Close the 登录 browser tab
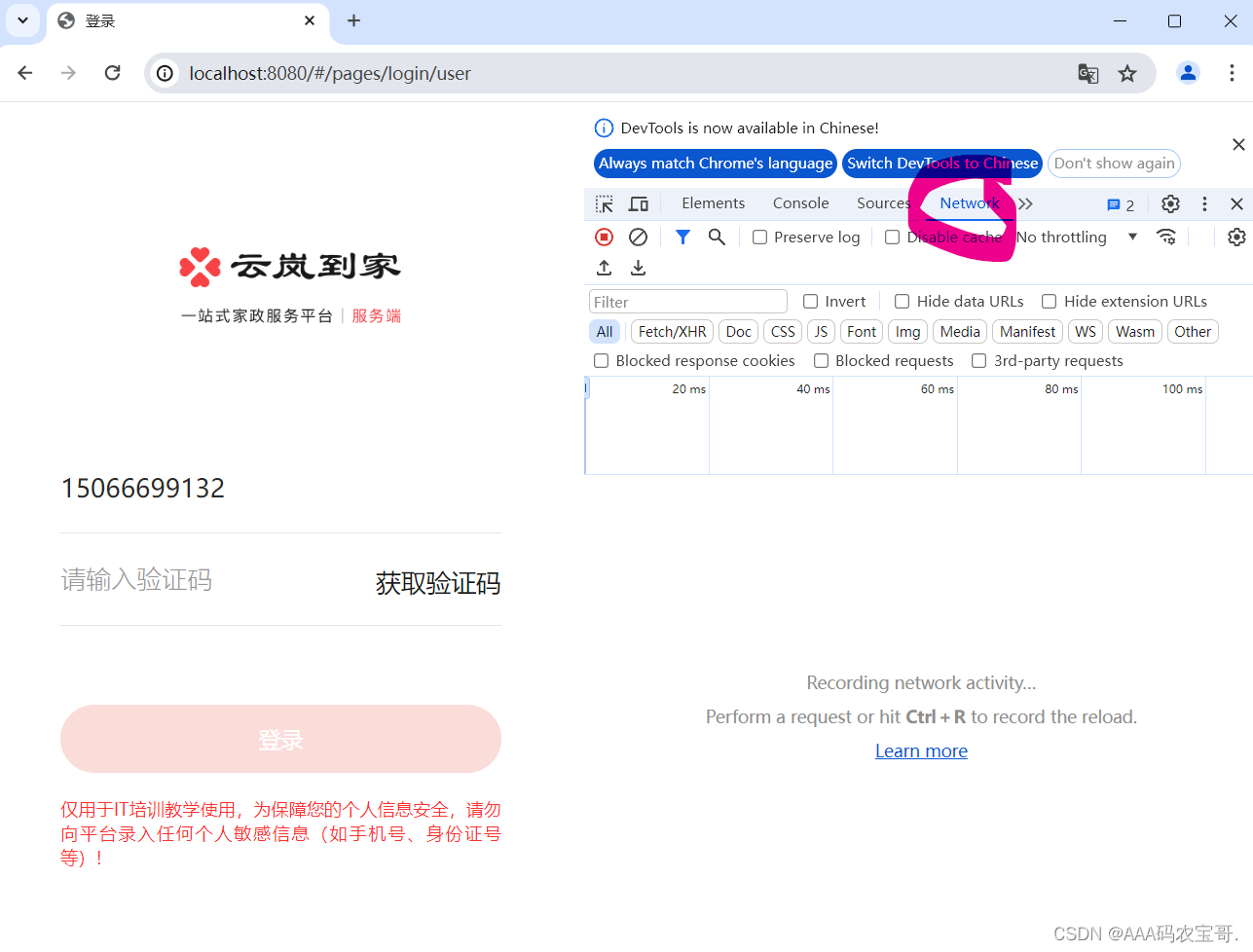The height and width of the screenshot is (952, 1253). pos(310,20)
